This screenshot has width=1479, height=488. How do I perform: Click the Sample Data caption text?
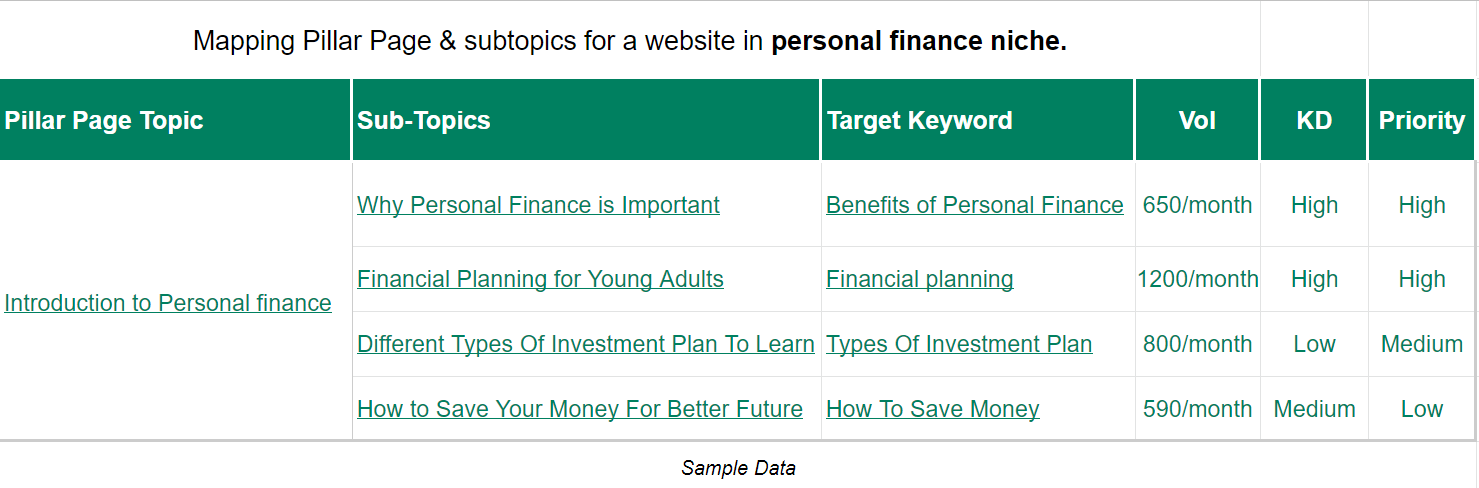(739, 467)
